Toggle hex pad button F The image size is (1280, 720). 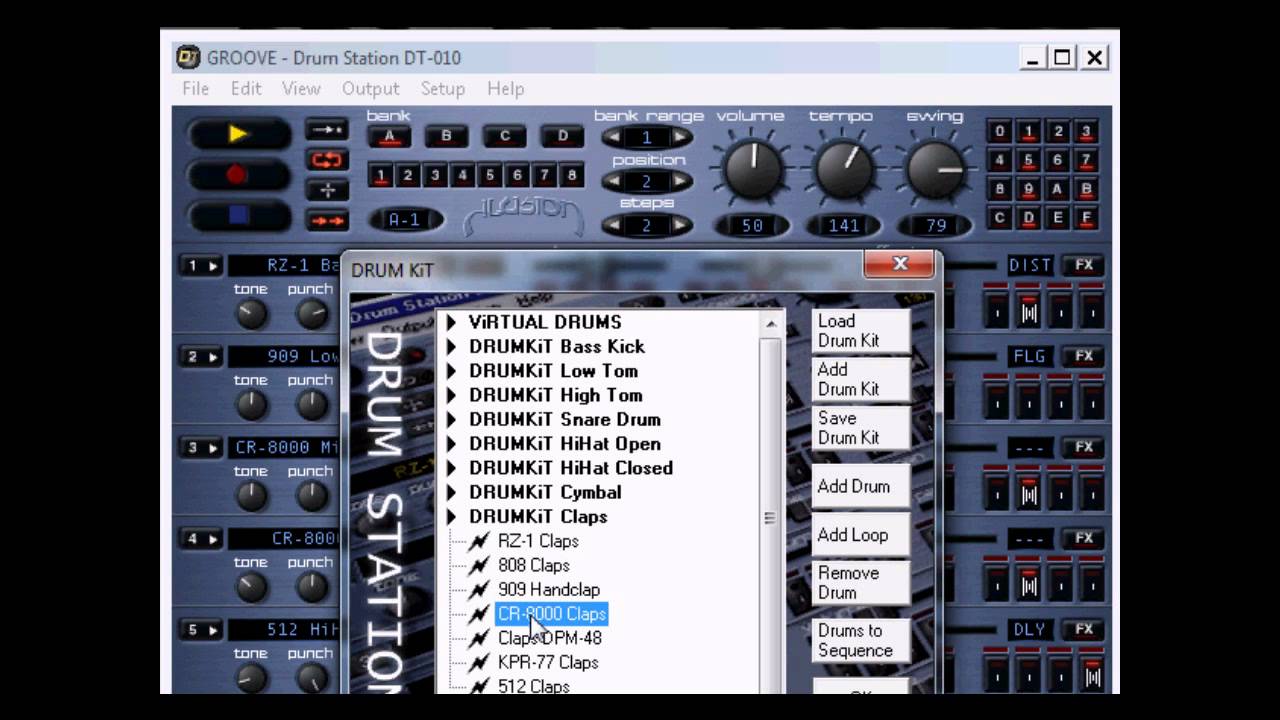[x=1086, y=217]
